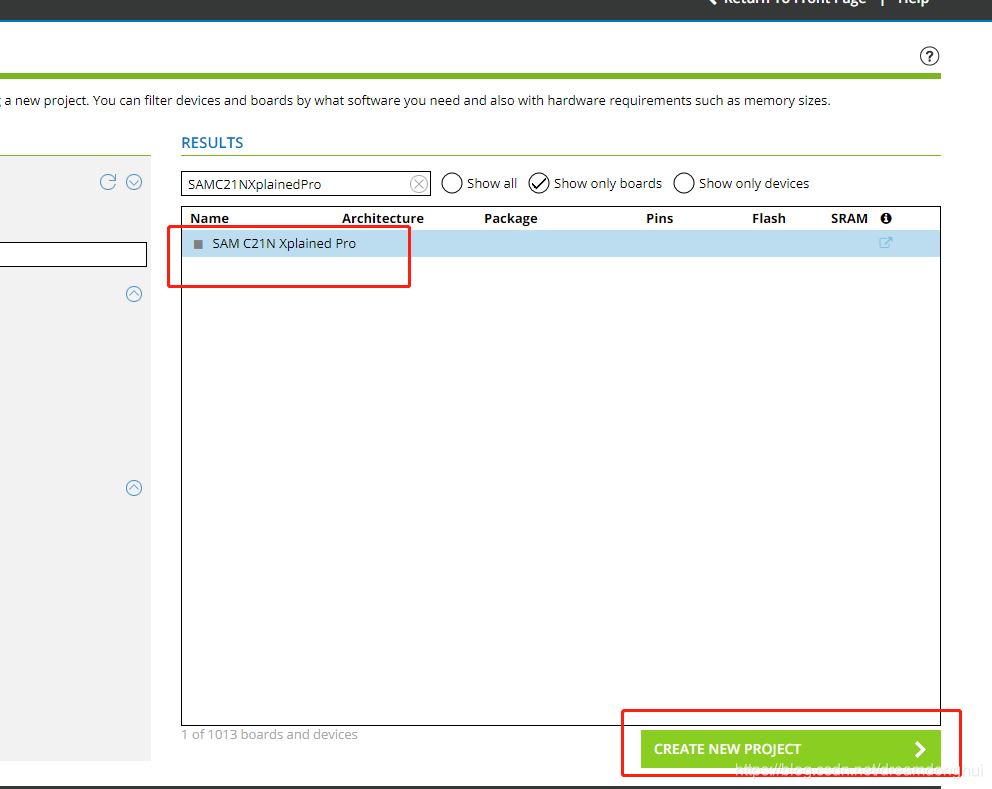The image size is (992, 789).
Task: Clear the SAMC21NXplainedPro search text
Action: [x=418, y=184]
